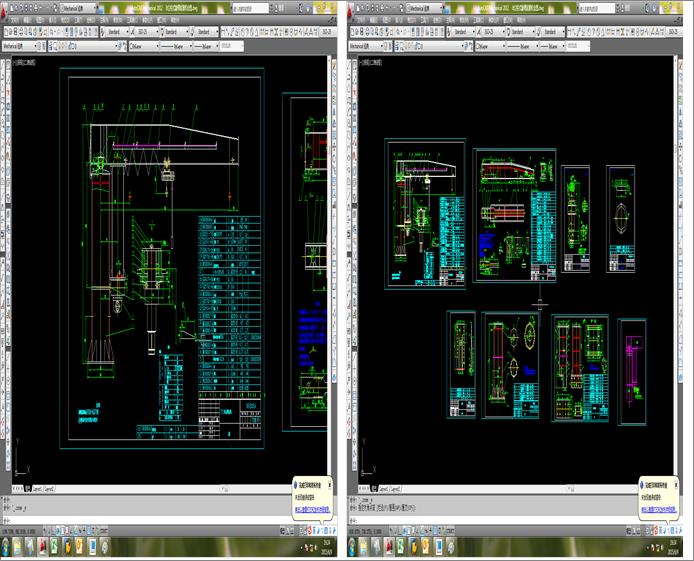Click red AutoCAD icon in left taskbar
The width and height of the screenshot is (694, 561).
pos(42,547)
